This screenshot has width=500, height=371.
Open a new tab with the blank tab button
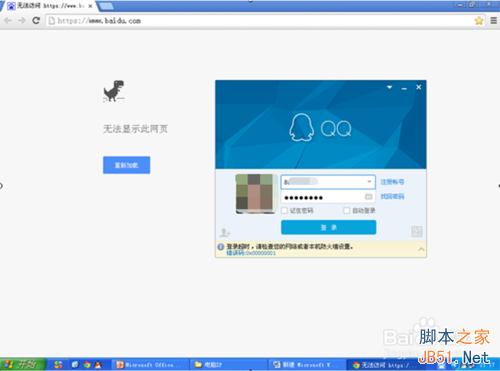click(106, 6)
